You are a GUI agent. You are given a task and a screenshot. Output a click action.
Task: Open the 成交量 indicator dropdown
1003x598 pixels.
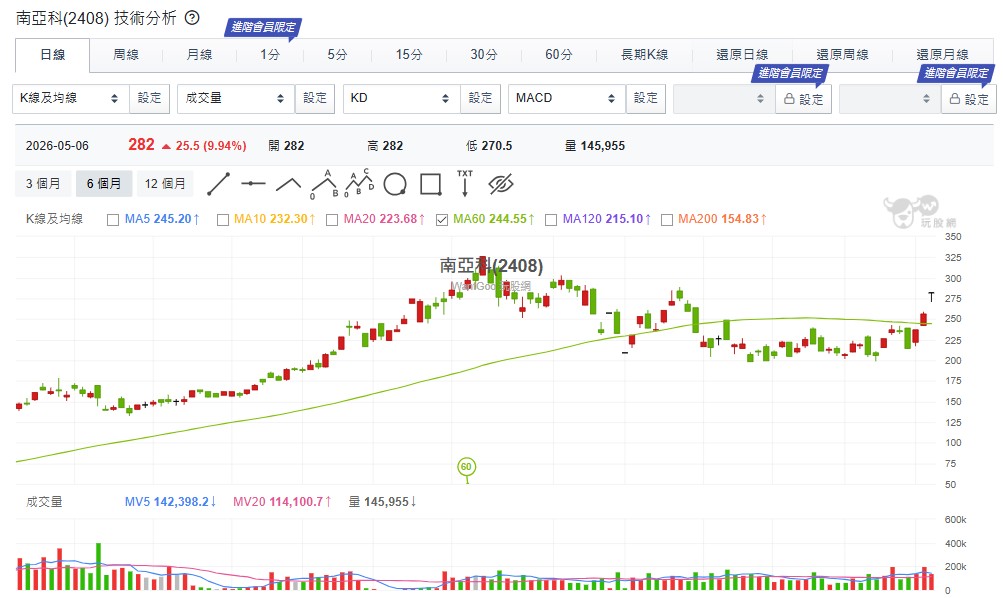click(236, 98)
